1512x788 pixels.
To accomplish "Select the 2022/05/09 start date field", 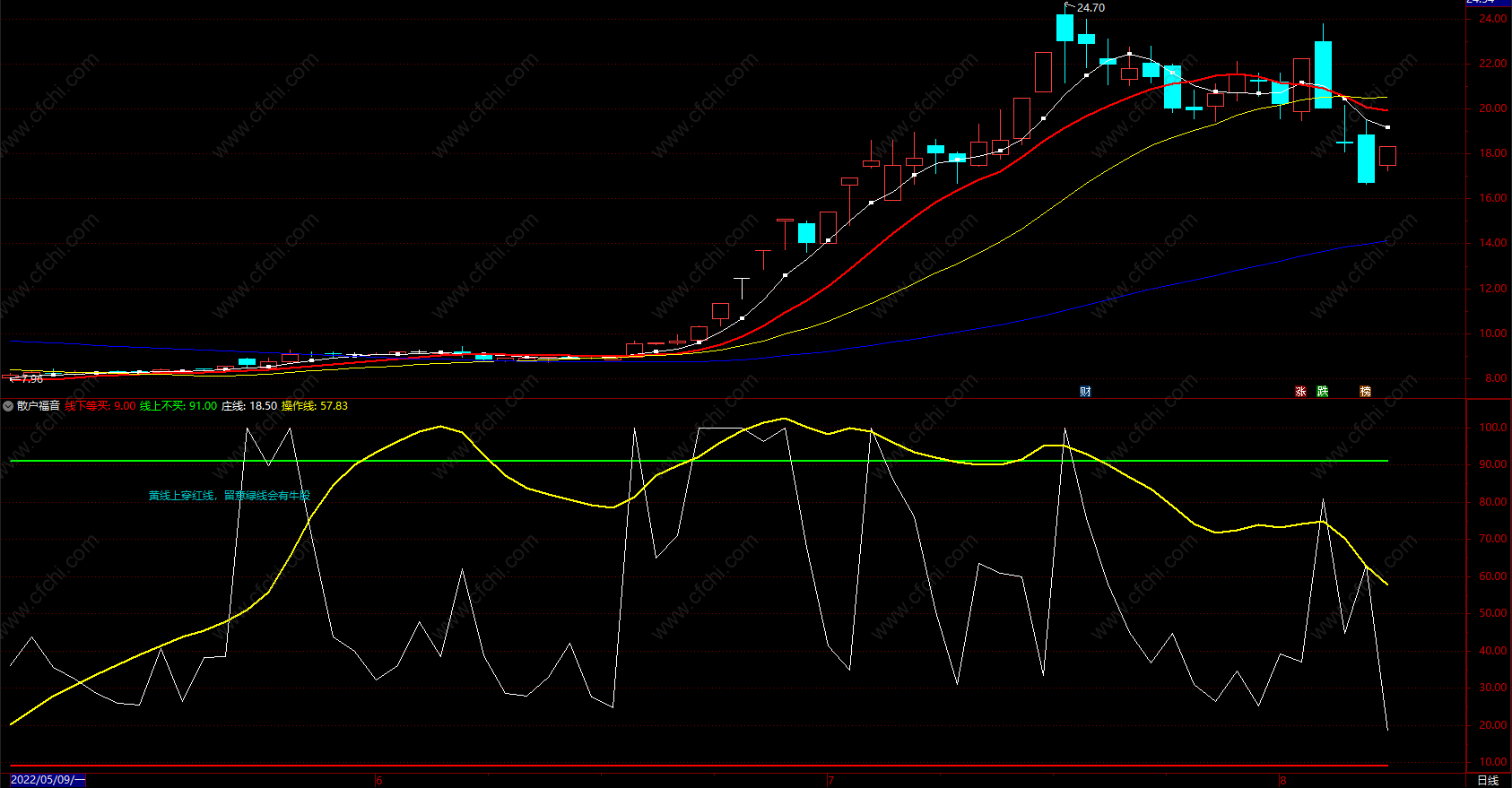I will click(x=48, y=780).
